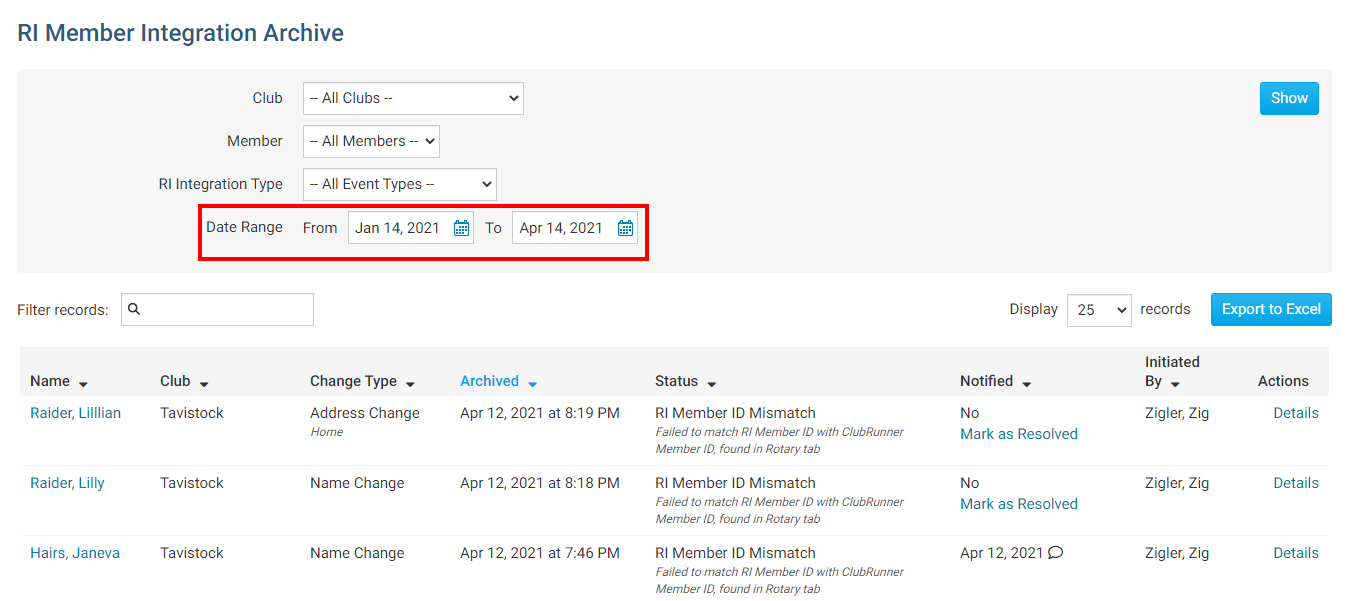Sort by Initiated By column header
Image resolution: width=1354 pixels, height=601 pixels.
point(1171,371)
